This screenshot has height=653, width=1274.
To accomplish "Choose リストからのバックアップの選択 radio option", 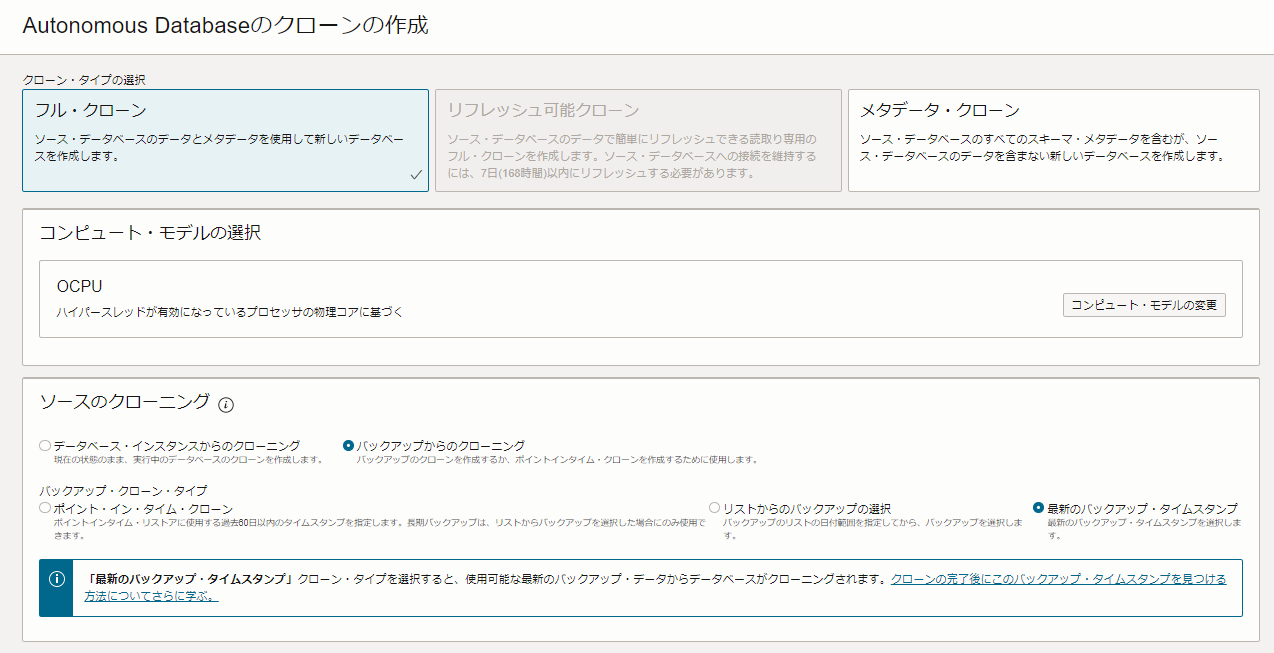I will [x=714, y=508].
